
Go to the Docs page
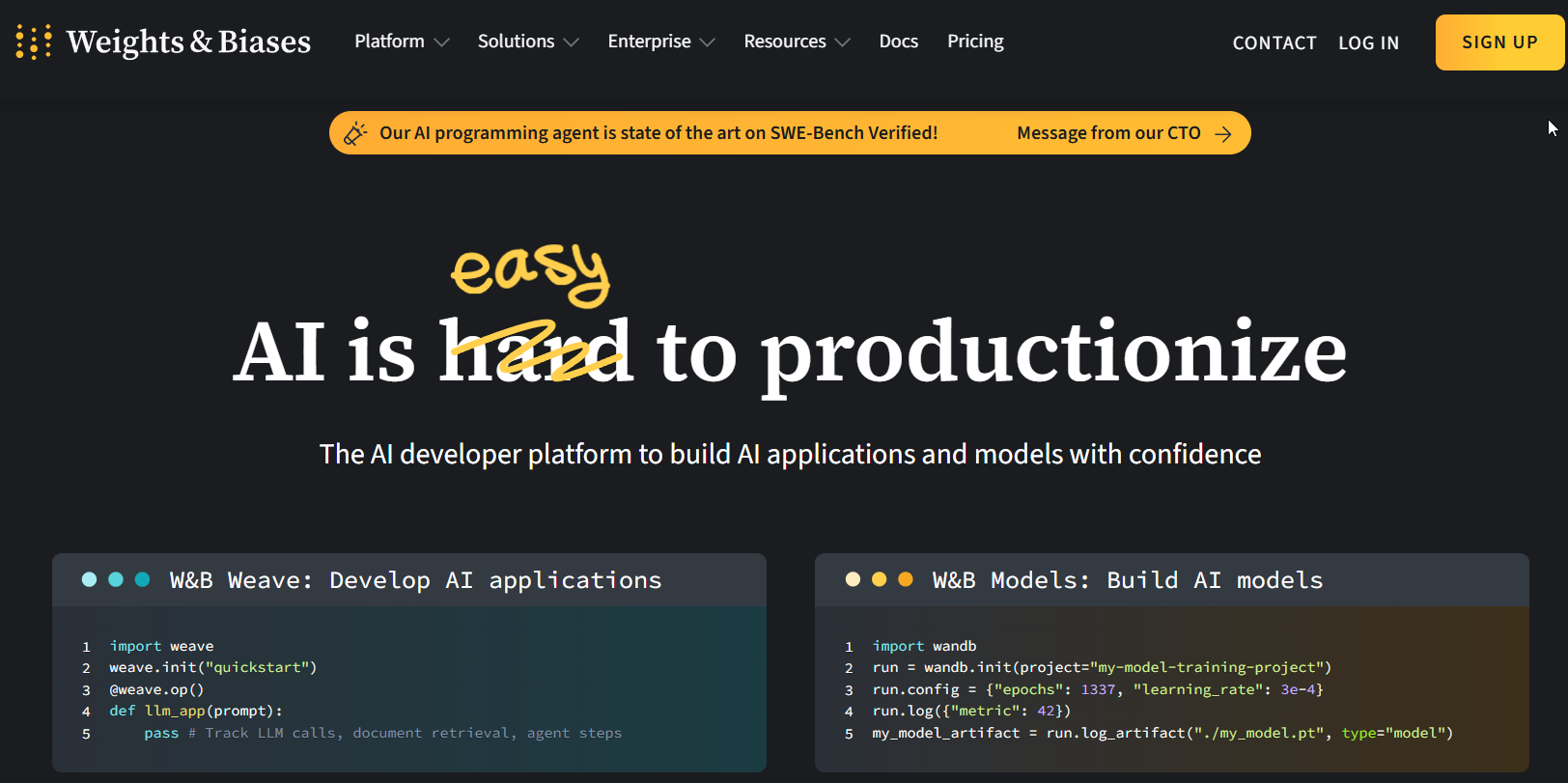coord(899,42)
